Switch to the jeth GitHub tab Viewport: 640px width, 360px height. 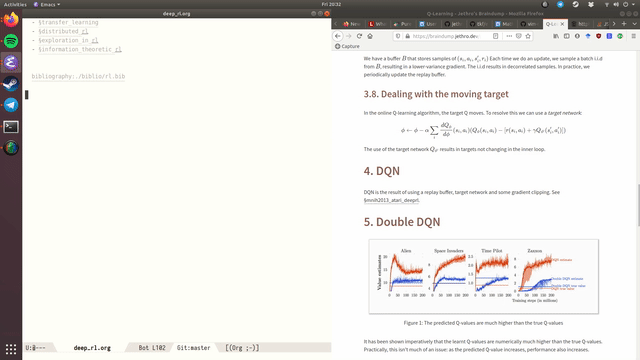(x=453, y=24)
